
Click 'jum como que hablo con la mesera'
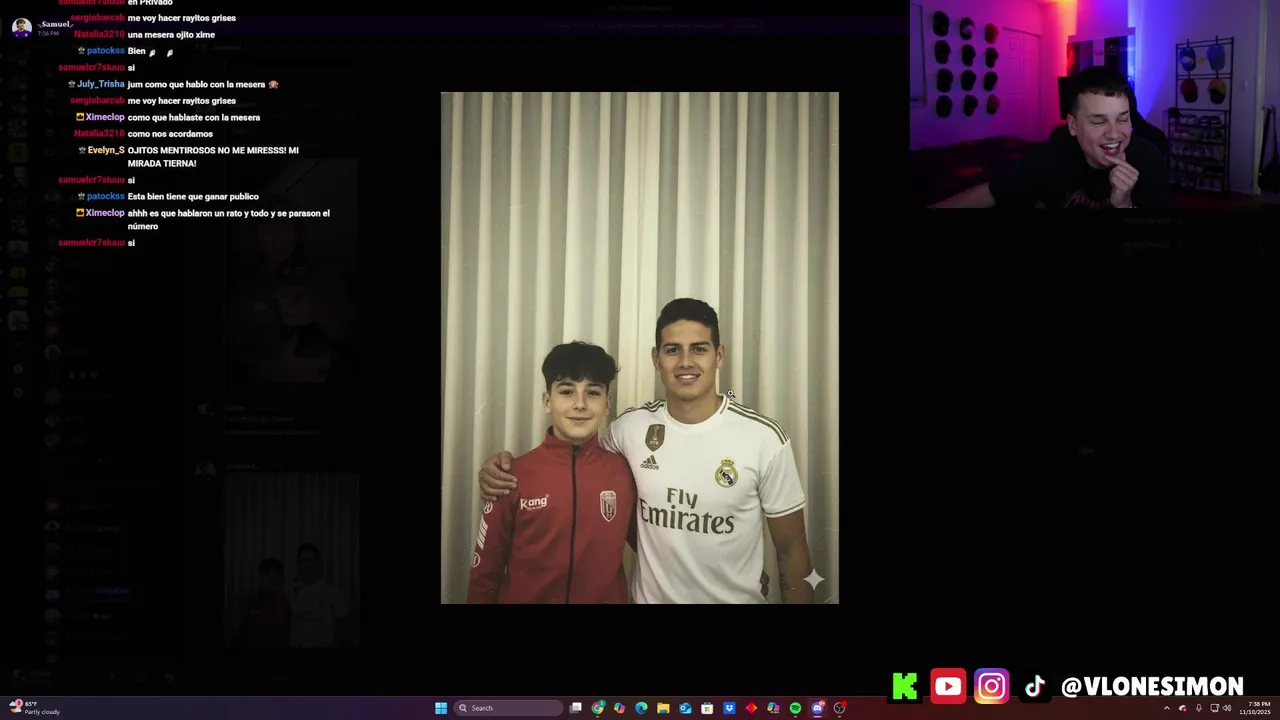tap(197, 84)
